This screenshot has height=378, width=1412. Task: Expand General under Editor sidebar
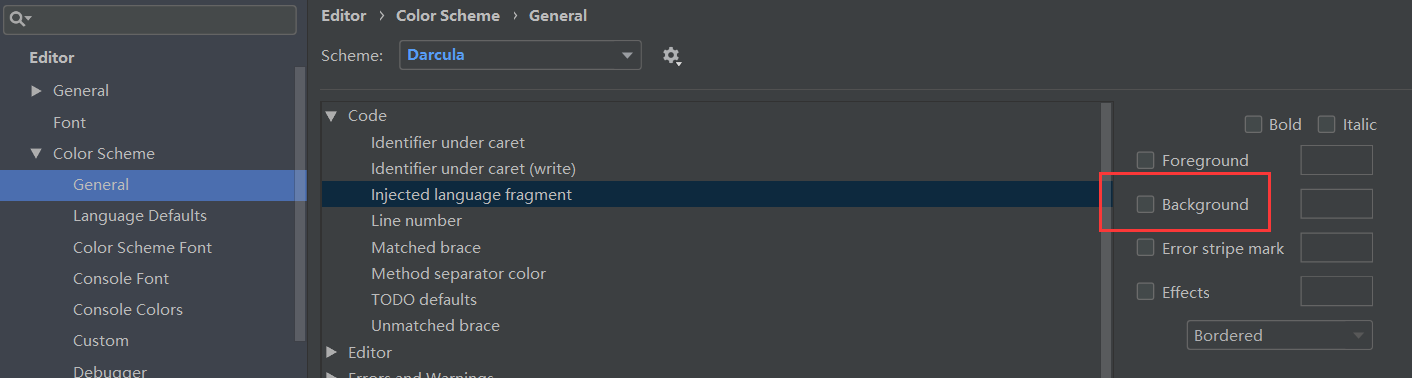(37, 91)
